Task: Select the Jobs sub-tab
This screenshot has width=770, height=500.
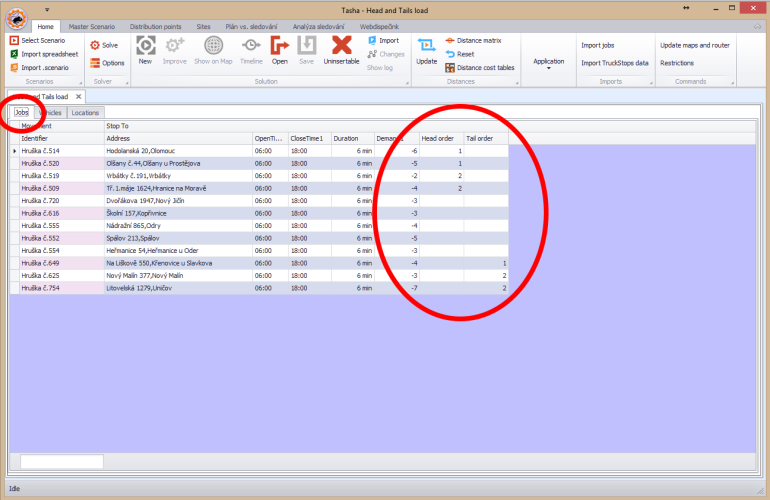Action: (22, 112)
